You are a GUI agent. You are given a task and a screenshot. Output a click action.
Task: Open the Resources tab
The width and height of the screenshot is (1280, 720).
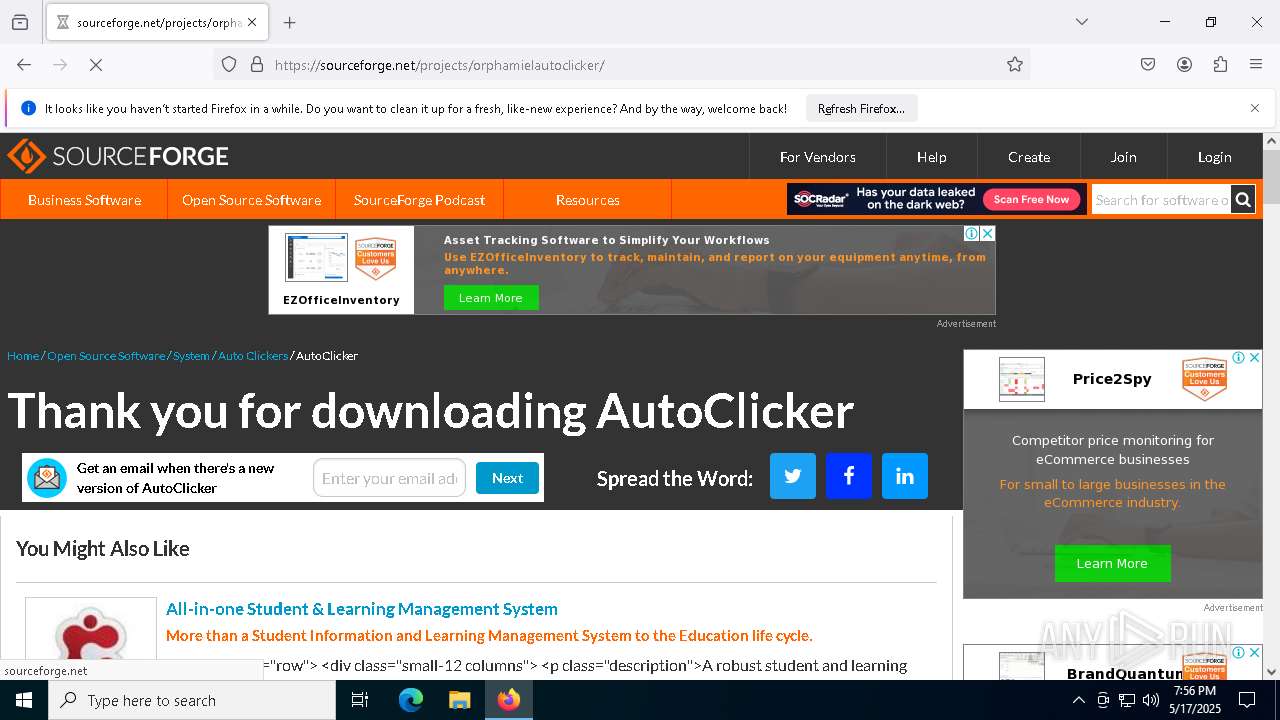[x=587, y=200]
